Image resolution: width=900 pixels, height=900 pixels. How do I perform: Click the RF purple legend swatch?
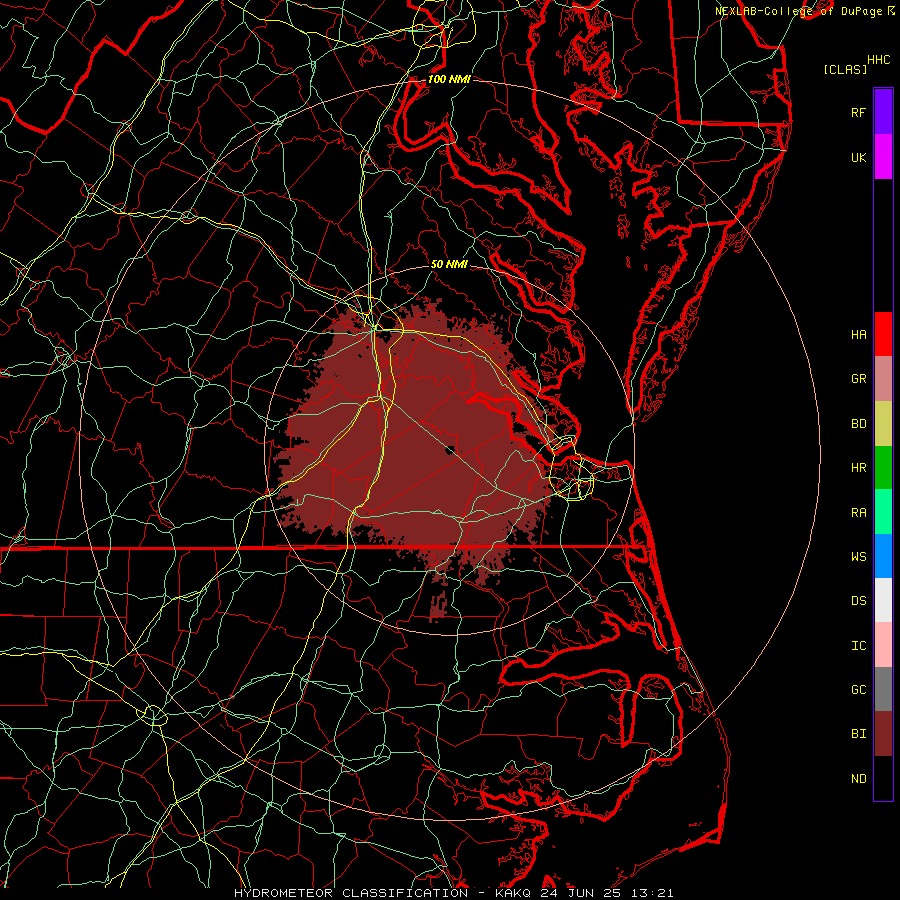(x=883, y=112)
